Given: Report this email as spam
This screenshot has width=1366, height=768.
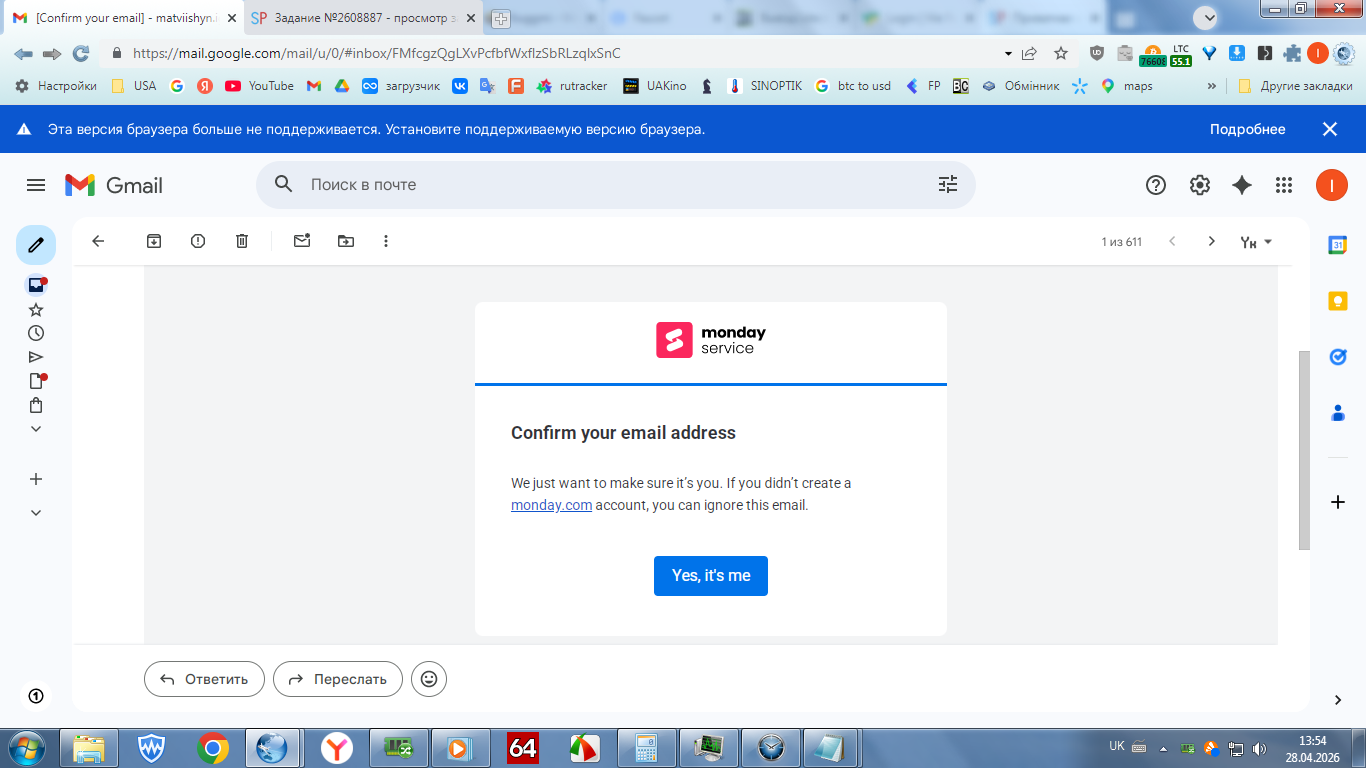Looking at the screenshot, I should pyautogui.click(x=198, y=241).
